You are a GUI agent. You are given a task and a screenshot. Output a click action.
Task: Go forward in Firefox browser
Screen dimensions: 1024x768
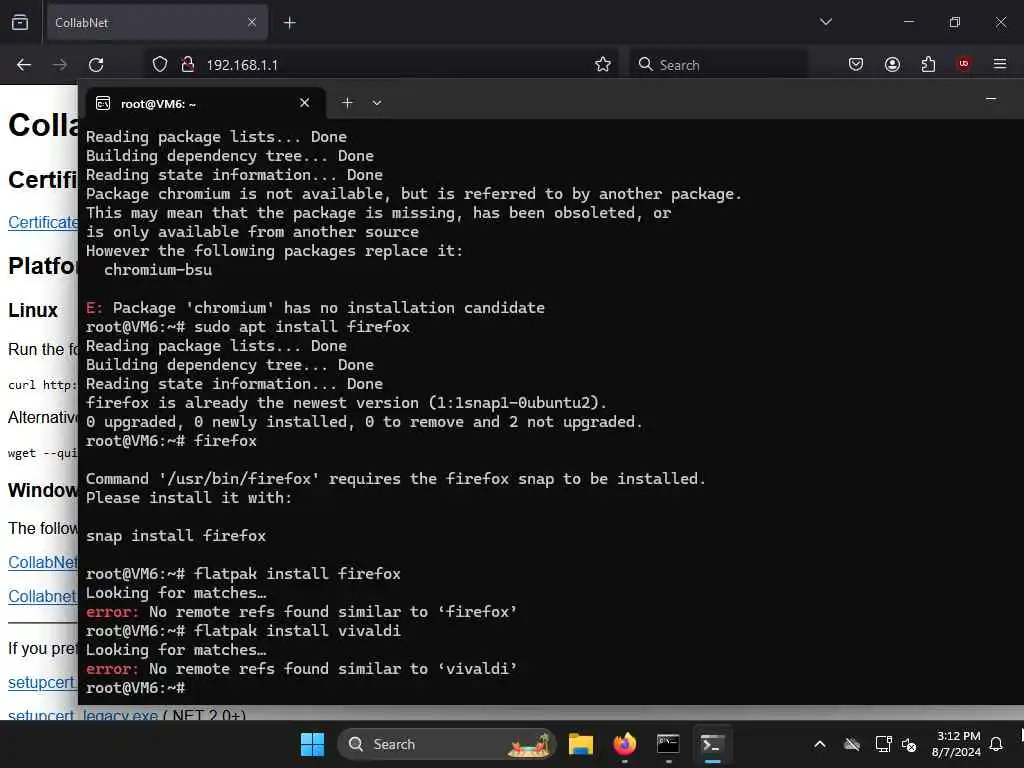pyautogui.click(x=59, y=65)
